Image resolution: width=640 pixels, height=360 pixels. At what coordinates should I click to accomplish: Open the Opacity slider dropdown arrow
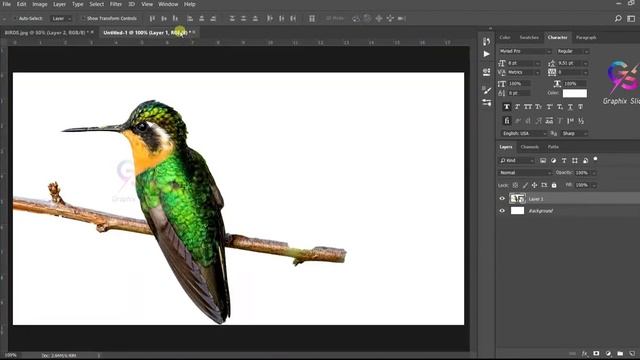pos(594,173)
